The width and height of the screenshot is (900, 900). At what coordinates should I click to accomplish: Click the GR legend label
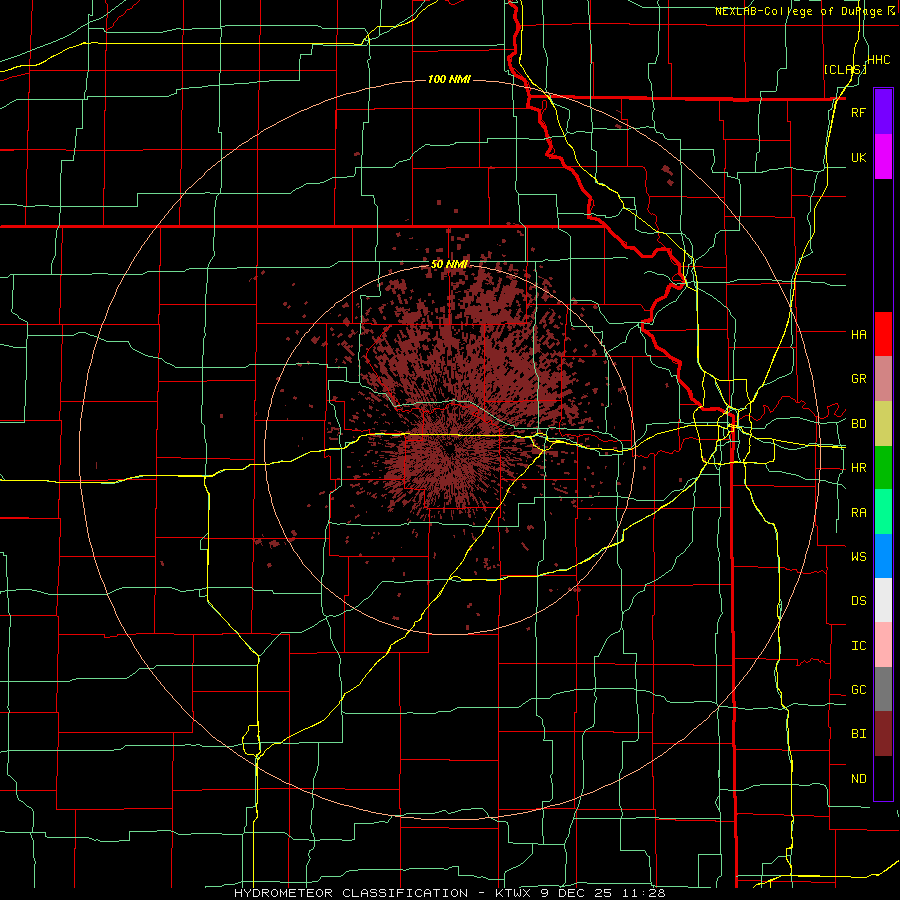pyautogui.click(x=858, y=379)
